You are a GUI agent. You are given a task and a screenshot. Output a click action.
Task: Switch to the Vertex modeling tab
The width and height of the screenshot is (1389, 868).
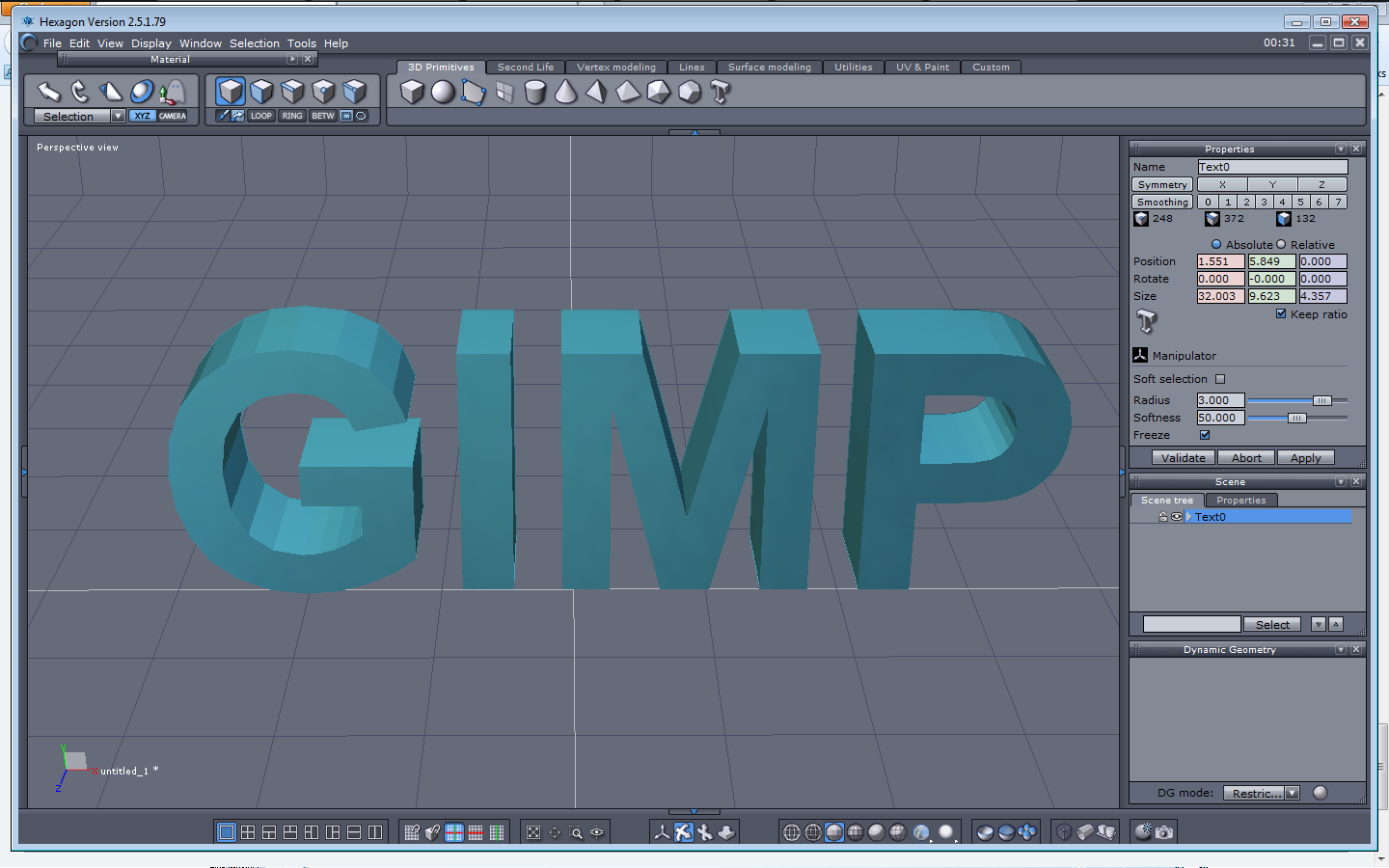pyautogui.click(x=615, y=68)
